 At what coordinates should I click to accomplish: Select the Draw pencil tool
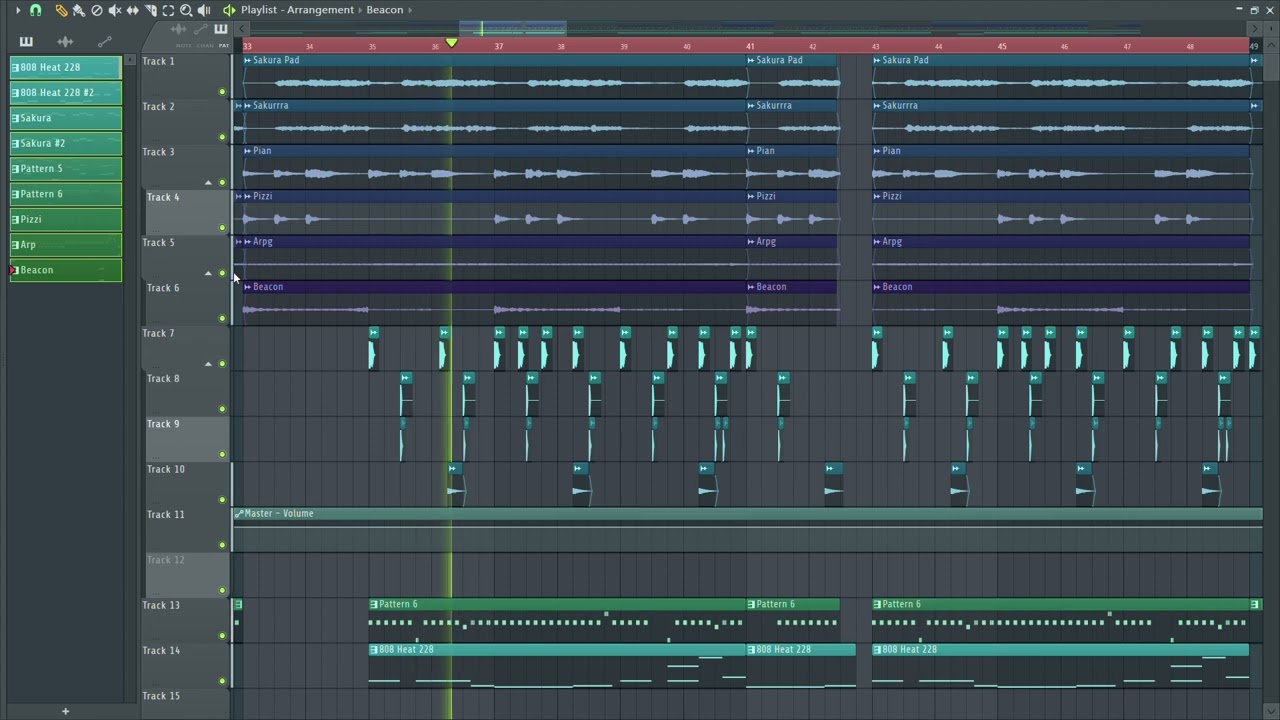tap(61, 10)
